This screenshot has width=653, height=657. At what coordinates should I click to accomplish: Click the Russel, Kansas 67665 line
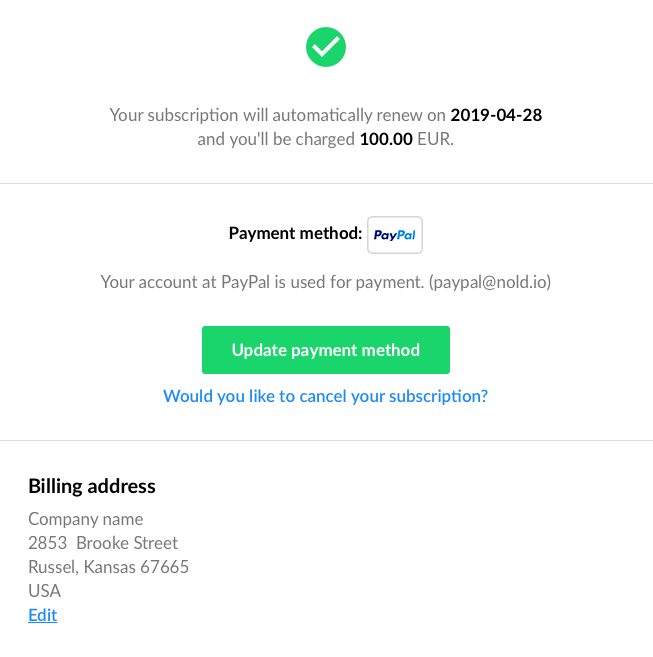[x=109, y=567]
